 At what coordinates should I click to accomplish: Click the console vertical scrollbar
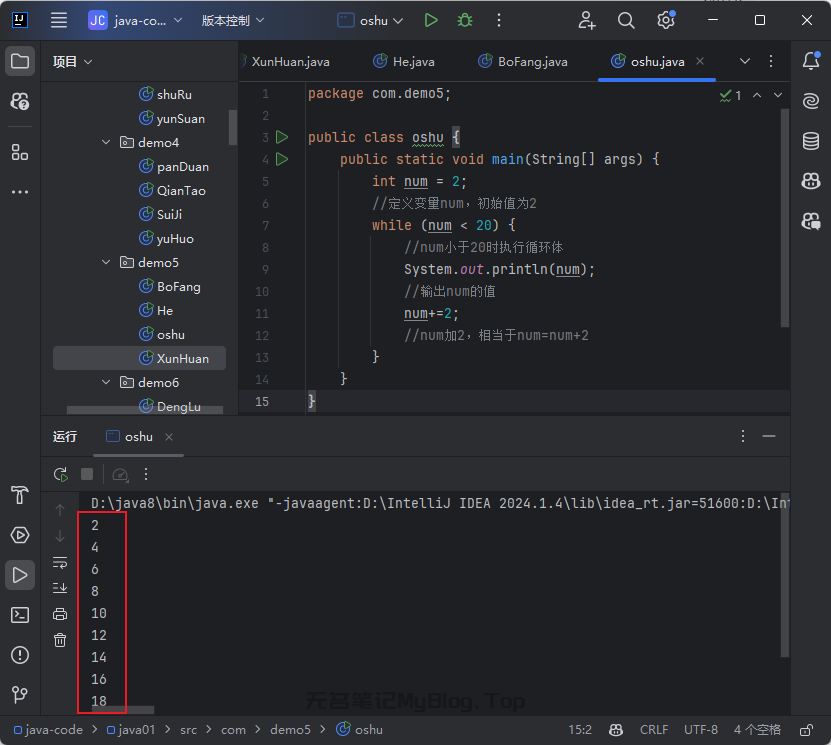[x=785, y=575]
